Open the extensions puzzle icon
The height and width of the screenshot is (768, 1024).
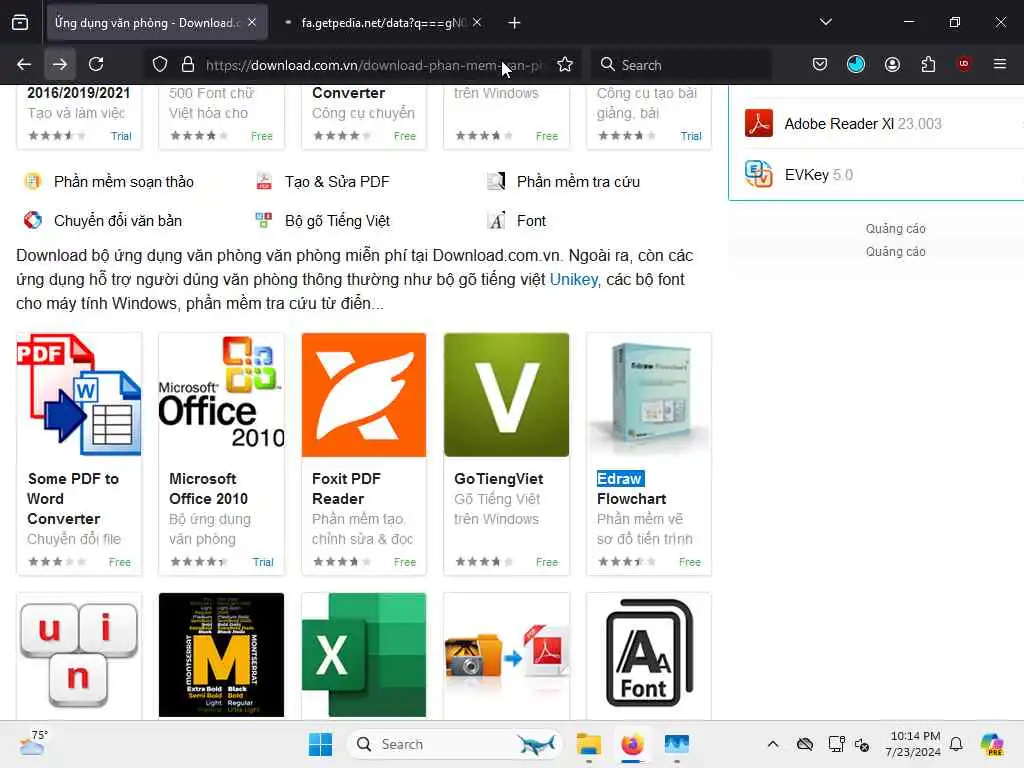928,64
